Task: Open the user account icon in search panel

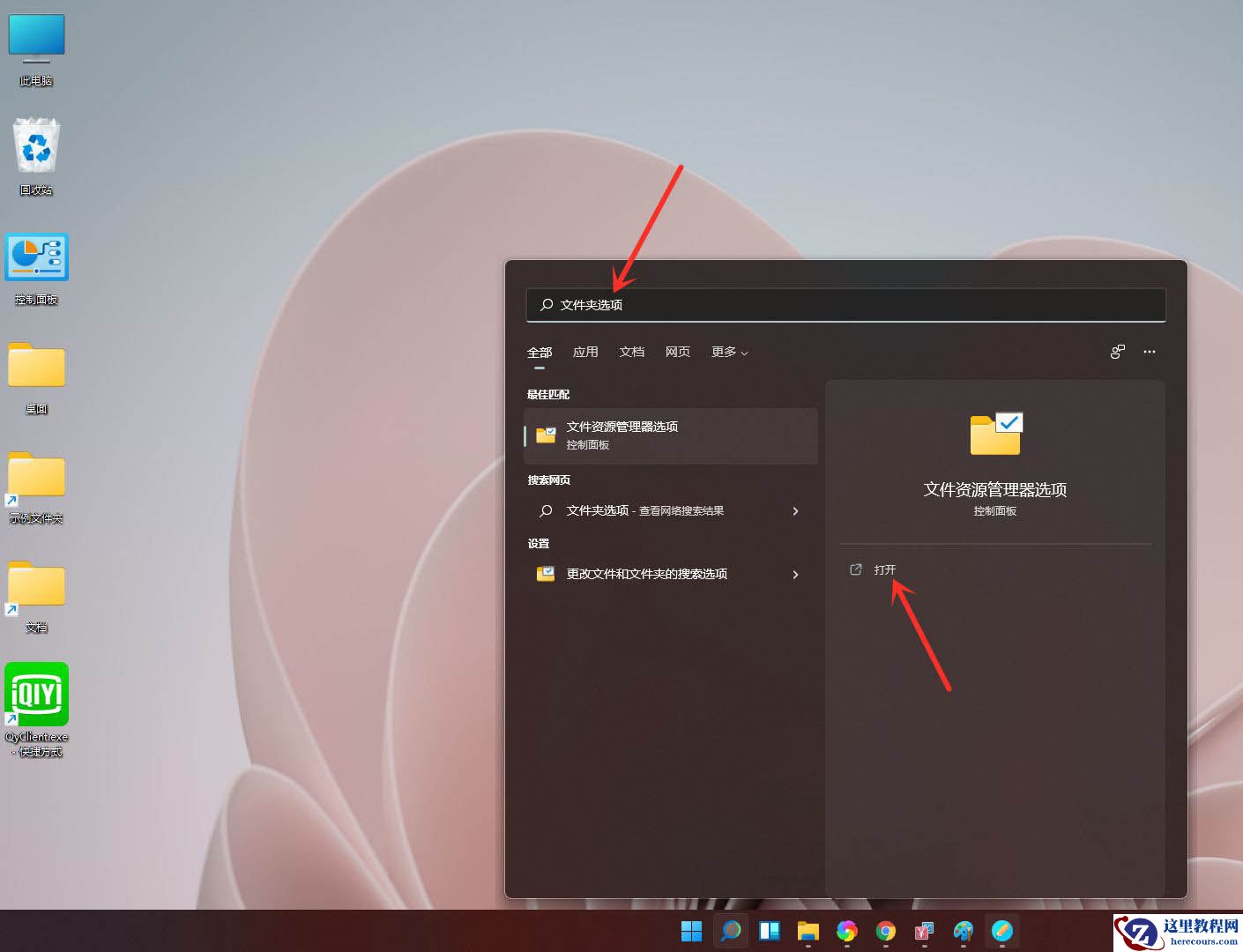Action: [1117, 351]
